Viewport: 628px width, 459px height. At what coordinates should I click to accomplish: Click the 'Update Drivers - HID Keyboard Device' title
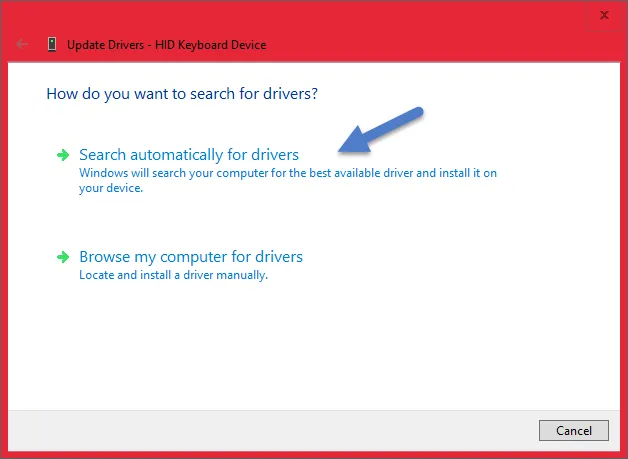click(167, 44)
